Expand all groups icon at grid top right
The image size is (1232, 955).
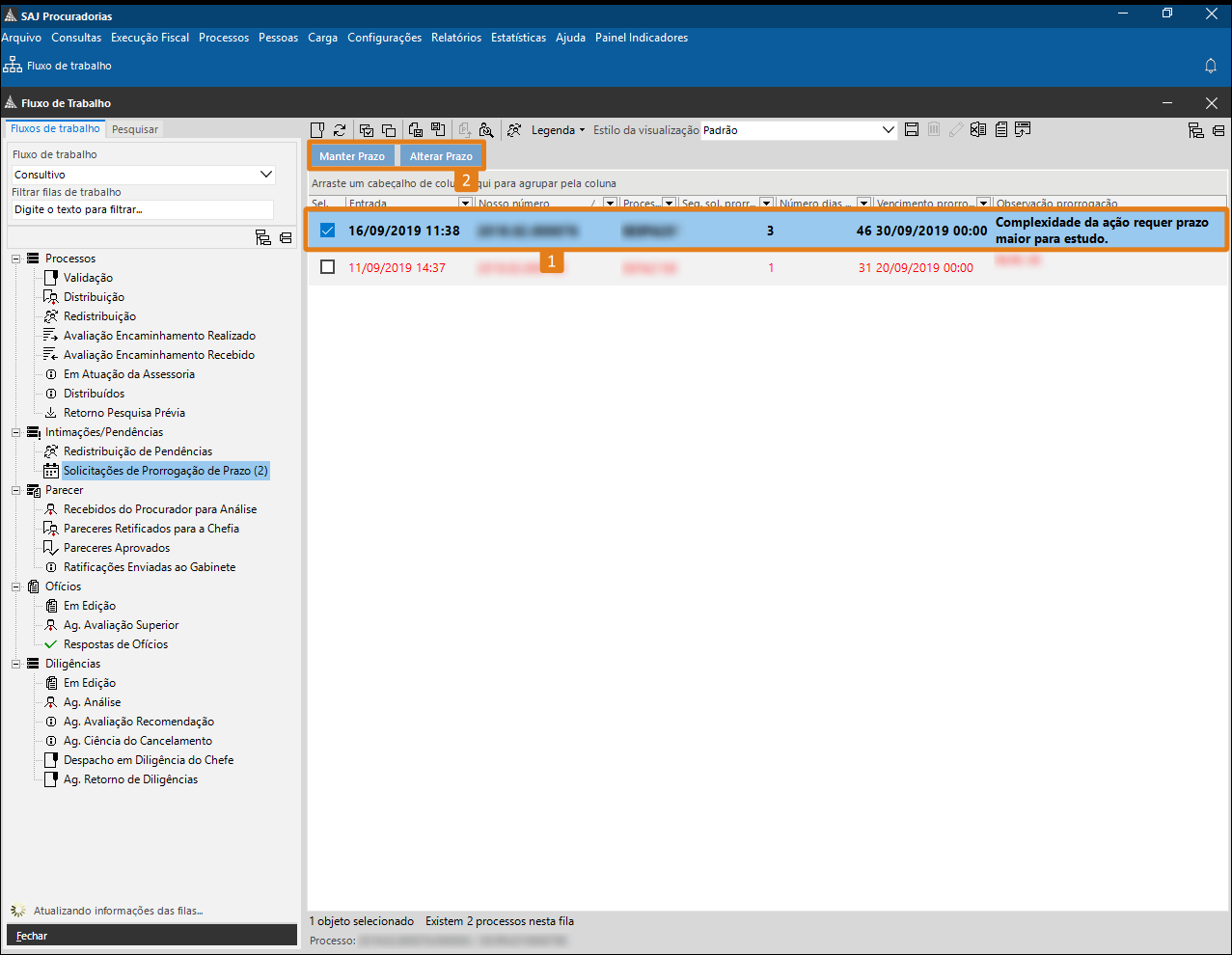[1196, 130]
